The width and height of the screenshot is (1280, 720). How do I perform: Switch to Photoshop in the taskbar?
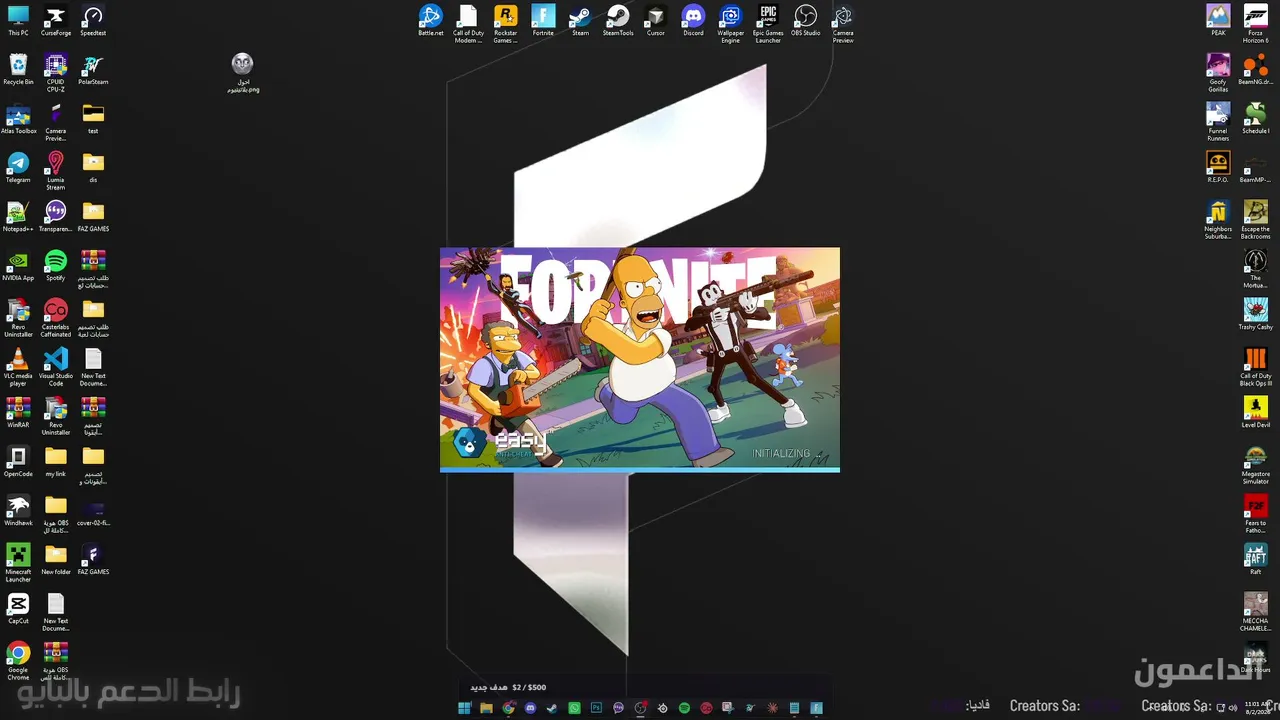click(x=596, y=708)
